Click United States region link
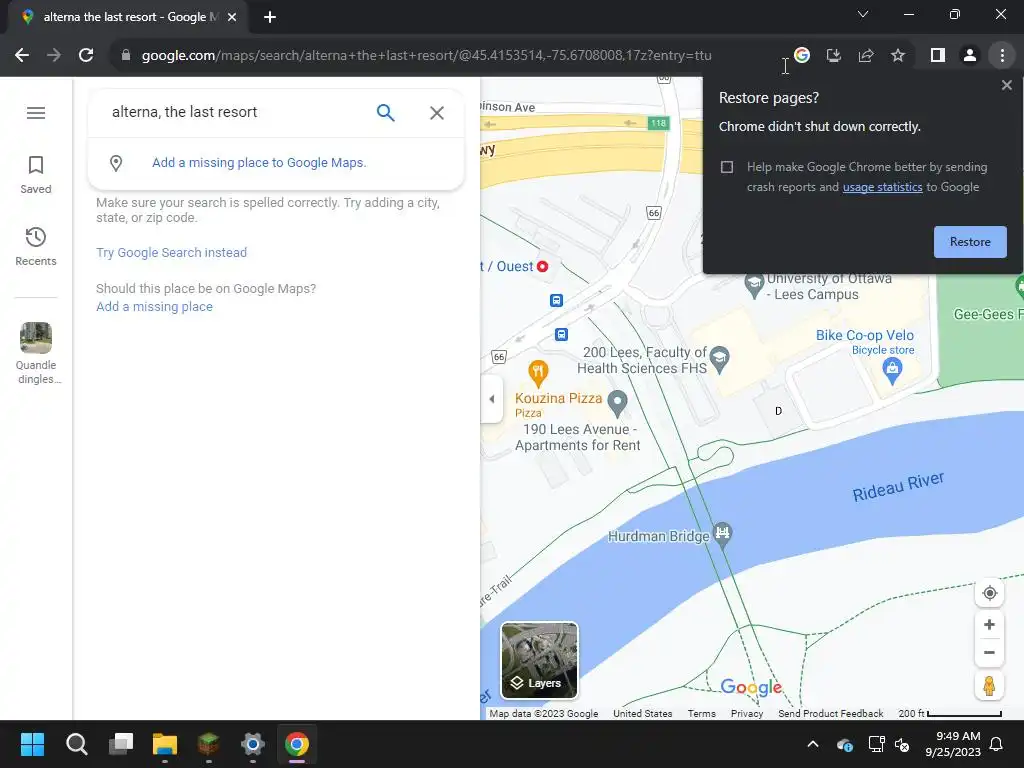1024x768 pixels. [x=643, y=714]
